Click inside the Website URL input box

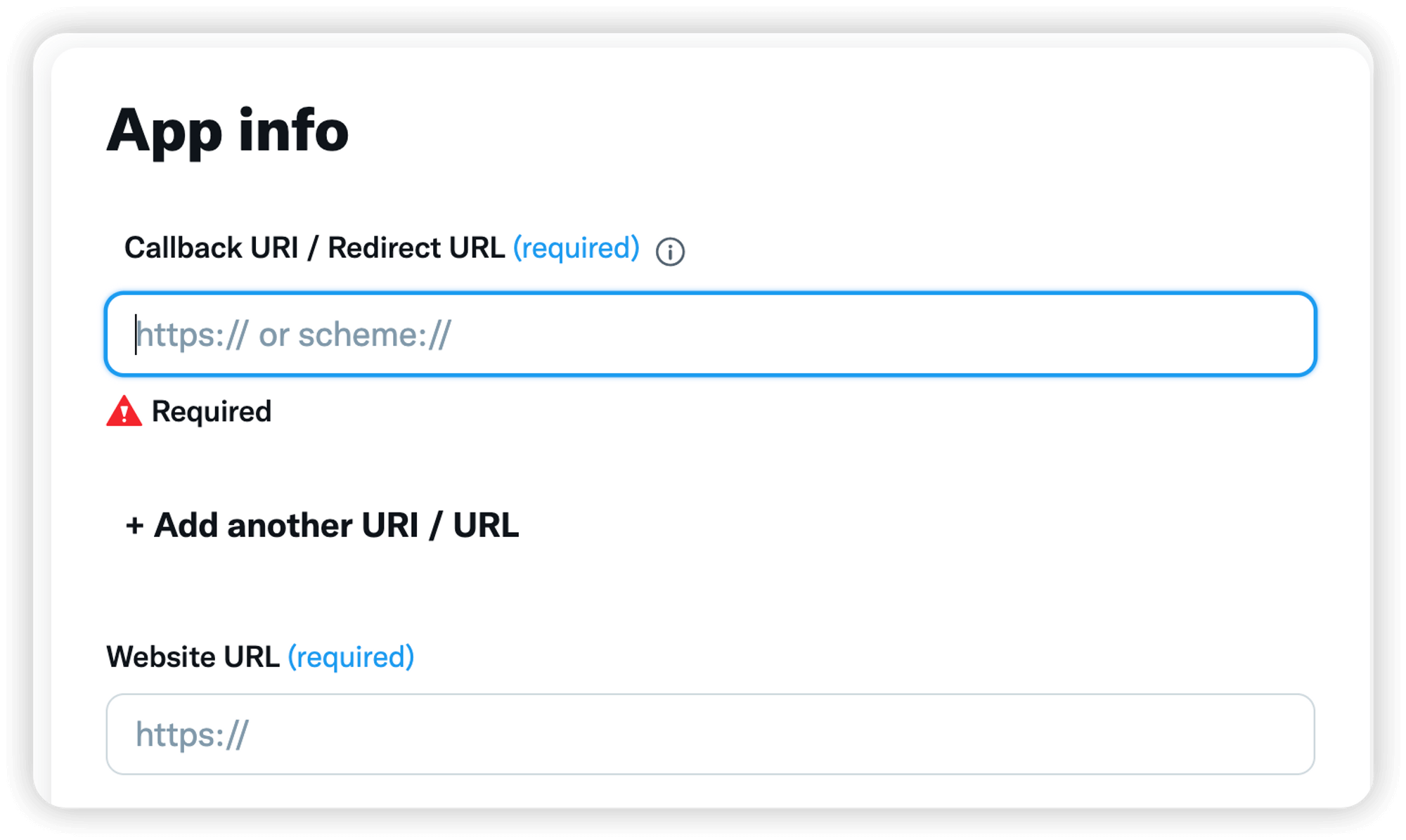[x=710, y=734]
